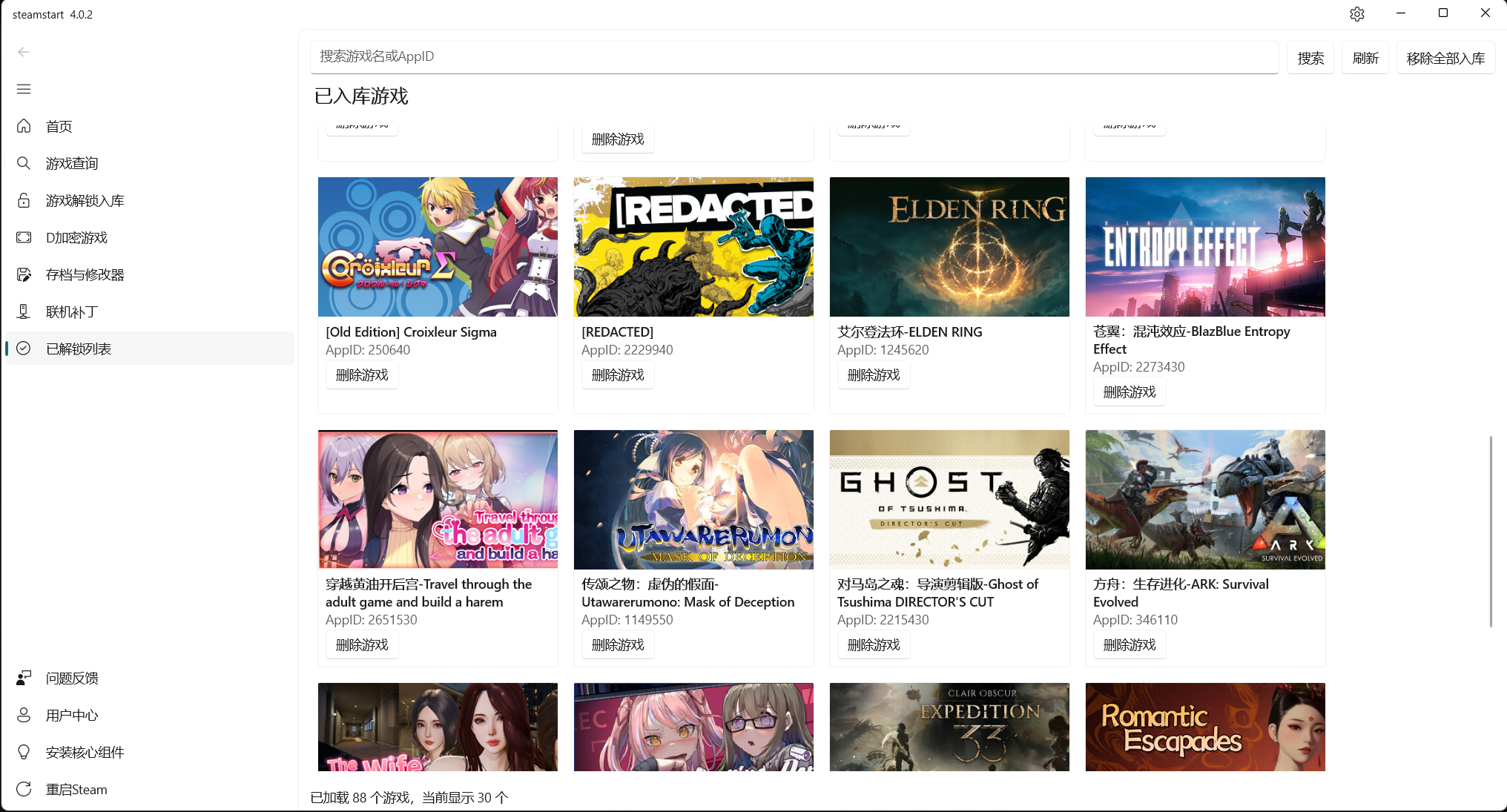
Task: Maximize the steamstart window
Action: click(x=1443, y=13)
